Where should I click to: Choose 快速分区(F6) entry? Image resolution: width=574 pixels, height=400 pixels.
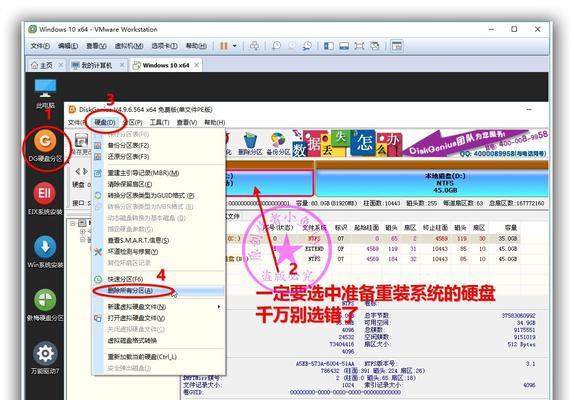(159, 279)
